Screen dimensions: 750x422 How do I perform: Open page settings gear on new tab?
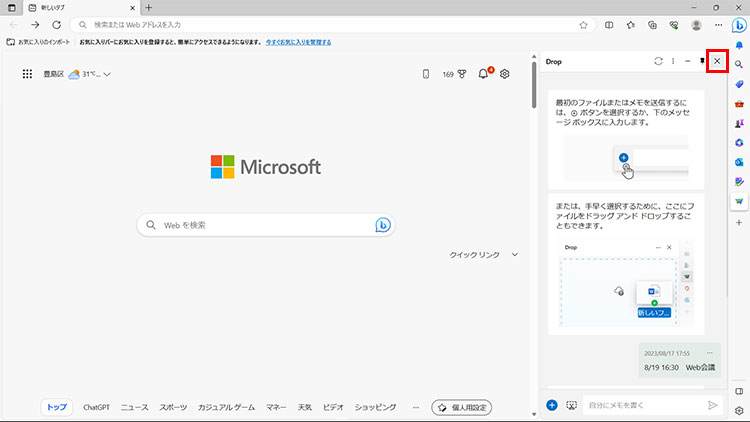505,74
